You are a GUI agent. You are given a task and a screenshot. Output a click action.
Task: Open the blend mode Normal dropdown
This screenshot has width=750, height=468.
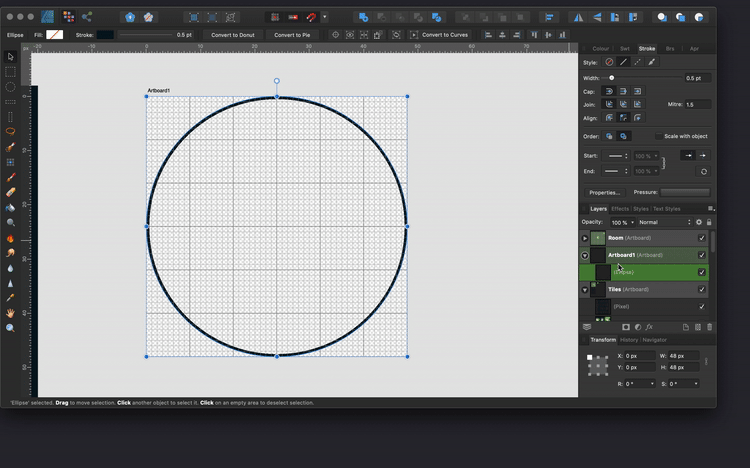coord(665,223)
